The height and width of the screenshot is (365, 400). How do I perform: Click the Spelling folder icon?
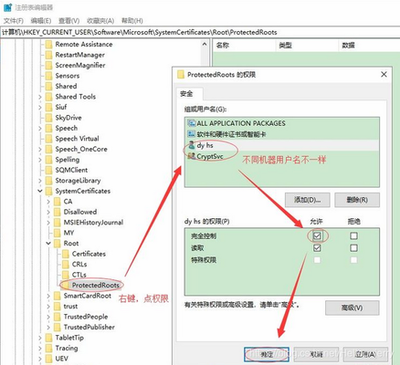click(49, 160)
